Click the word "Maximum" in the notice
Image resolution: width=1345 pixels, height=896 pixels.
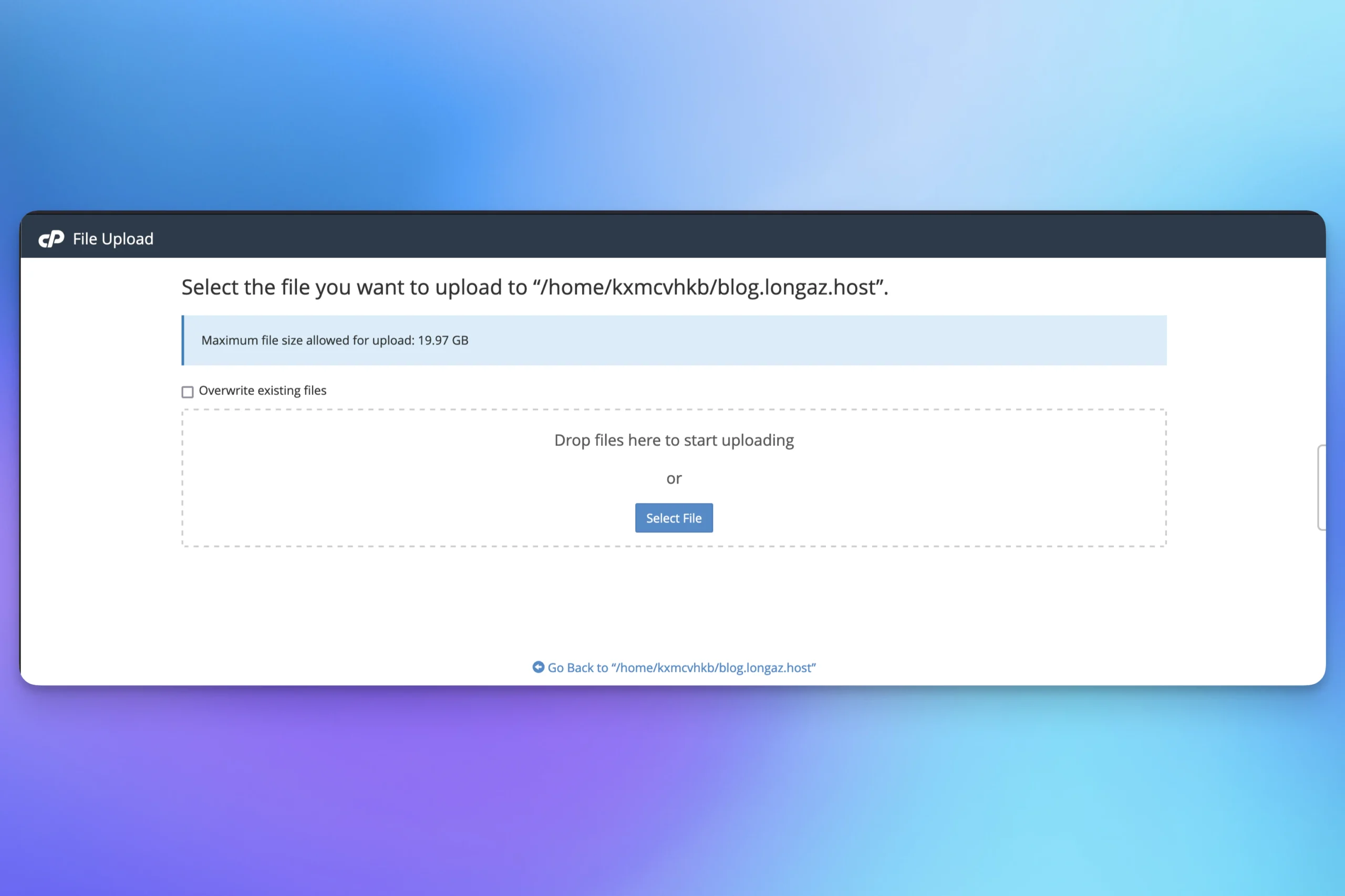pos(229,340)
